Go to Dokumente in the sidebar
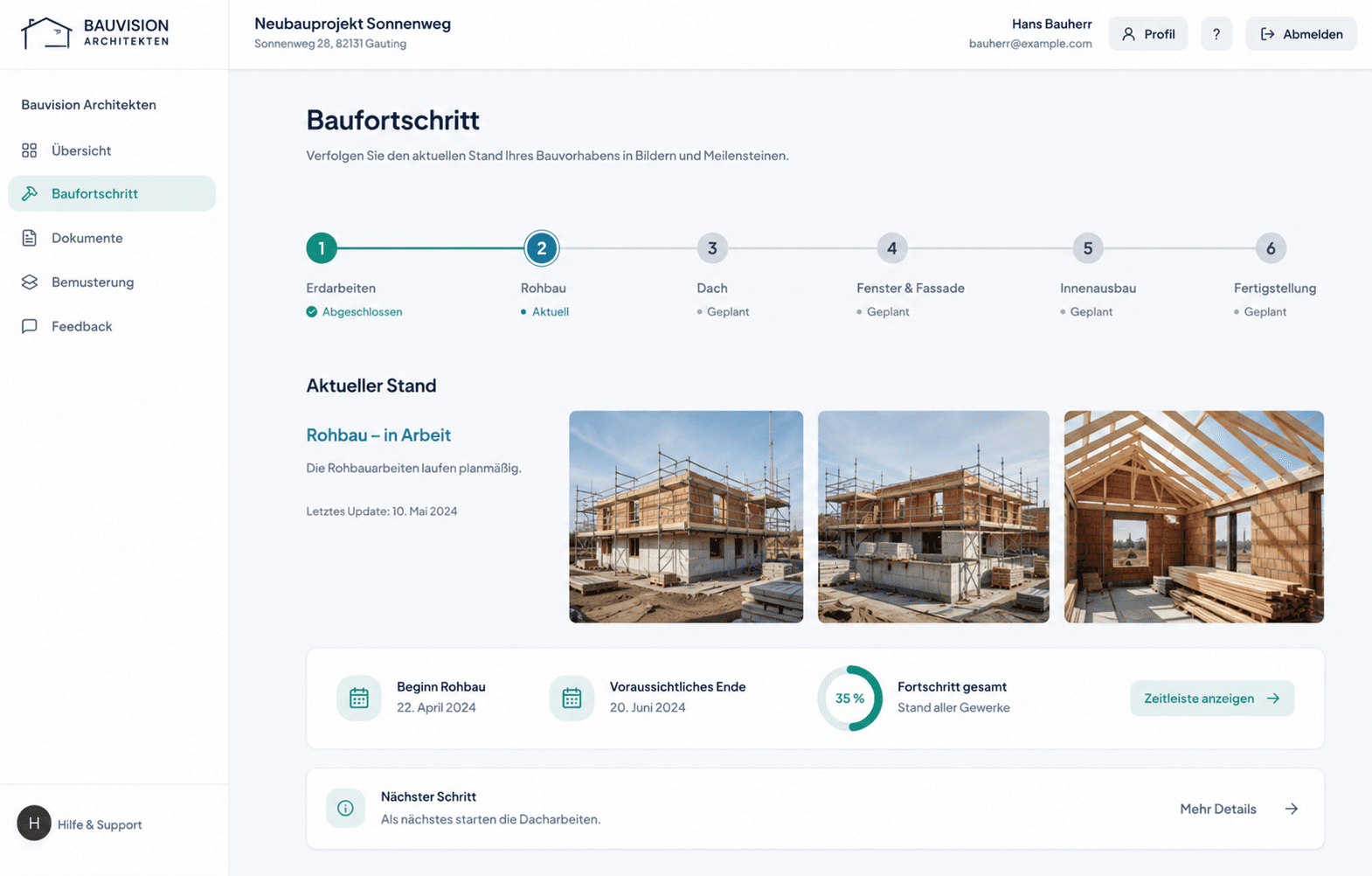The height and width of the screenshot is (876, 1372). pyautogui.click(x=112, y=238)
